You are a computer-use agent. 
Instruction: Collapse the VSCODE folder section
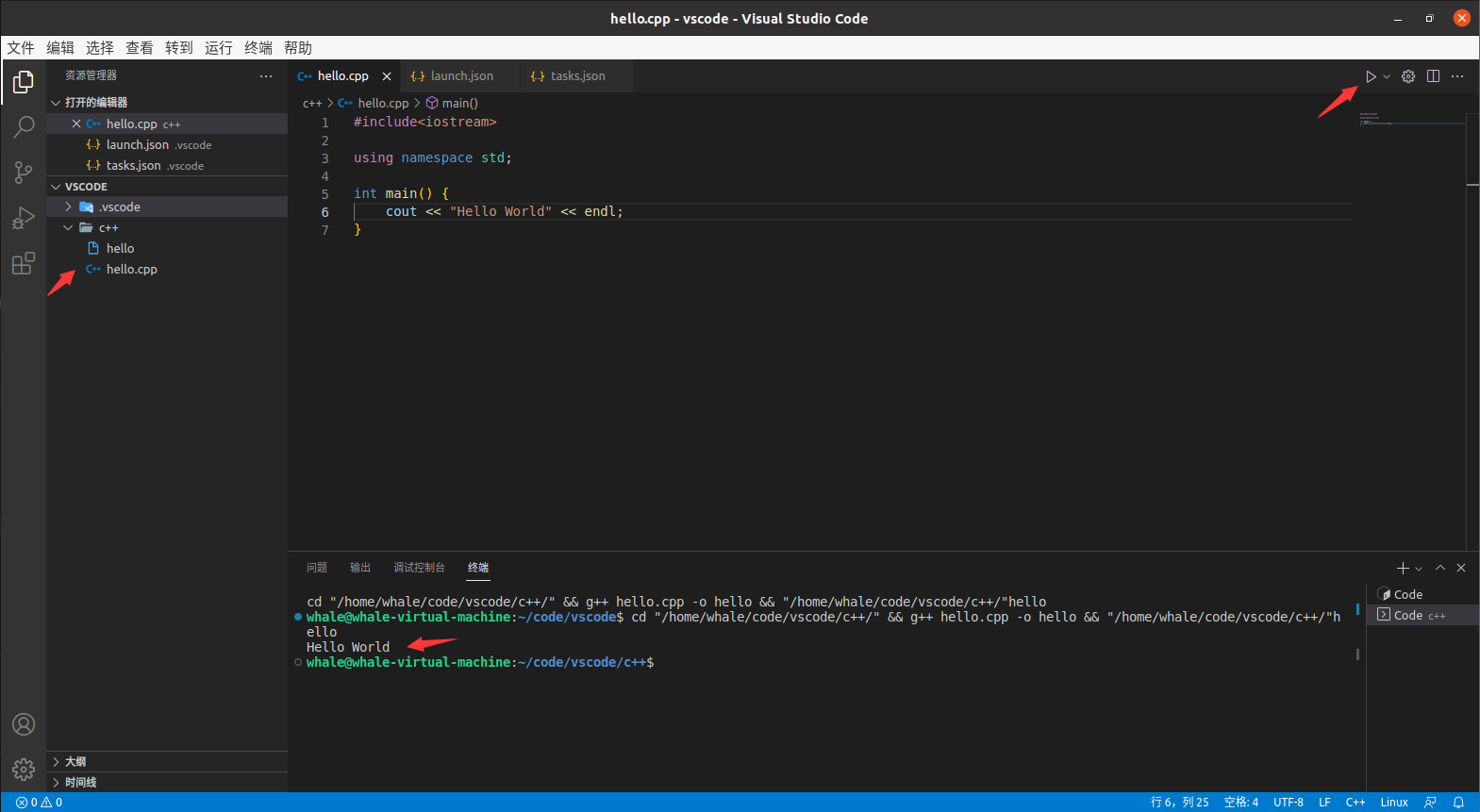167,187
